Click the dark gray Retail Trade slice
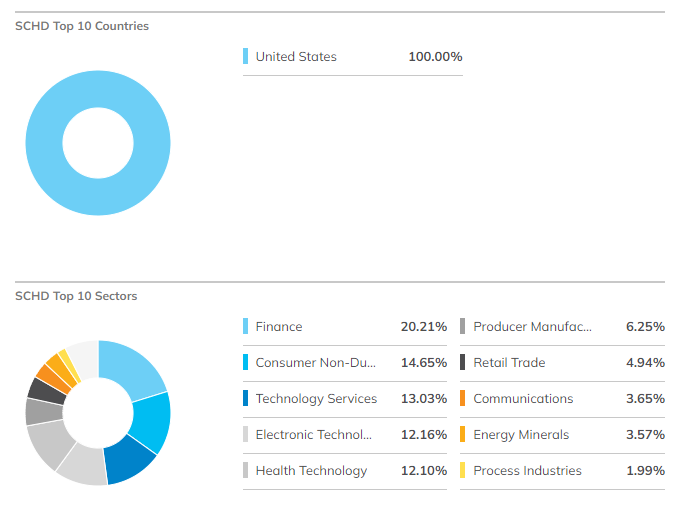The image size is (686, 511). (45, 391)
